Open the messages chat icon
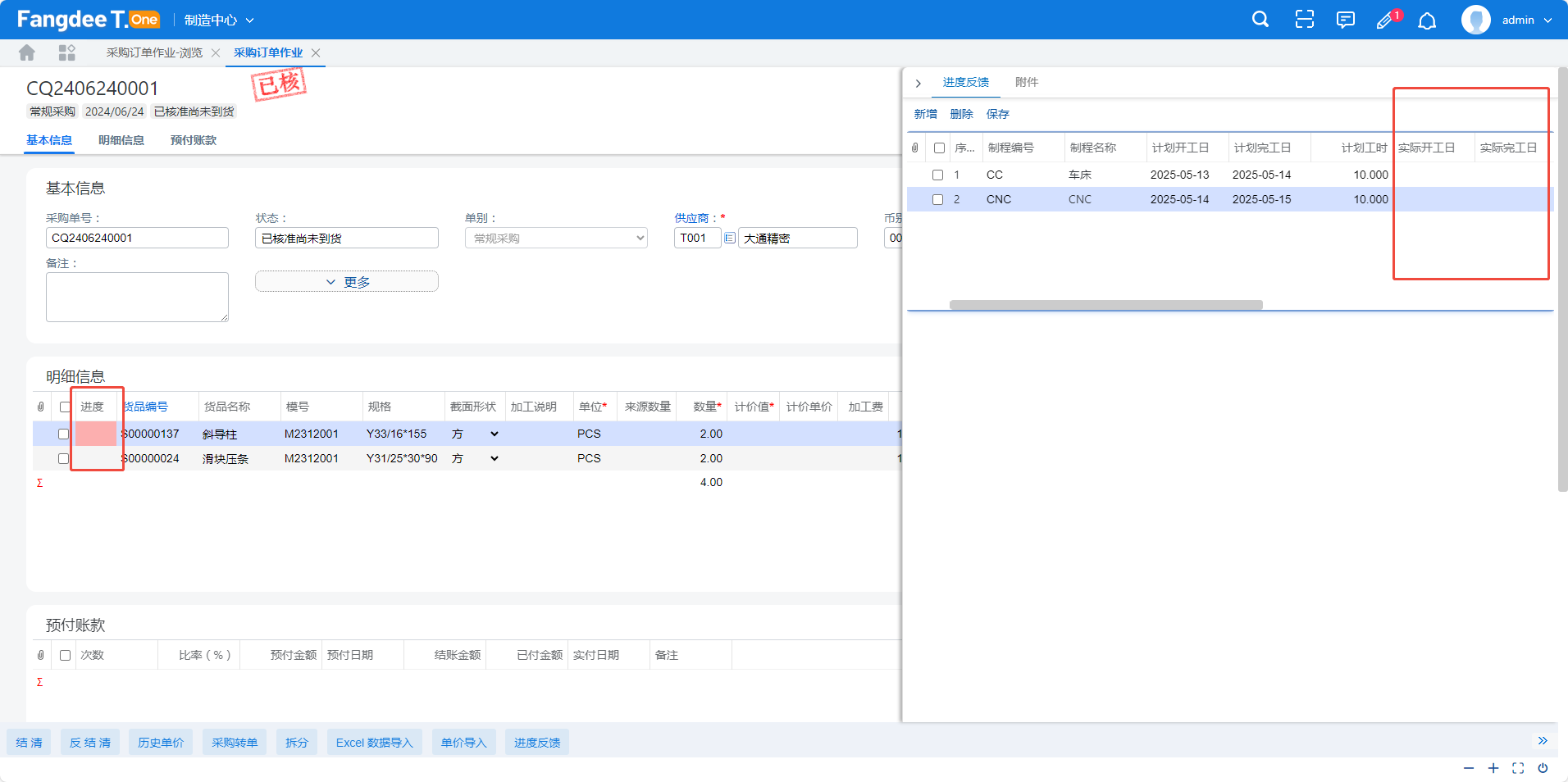The height and width of the screenshot is (782, 1568). click(x=1345, y=20)
